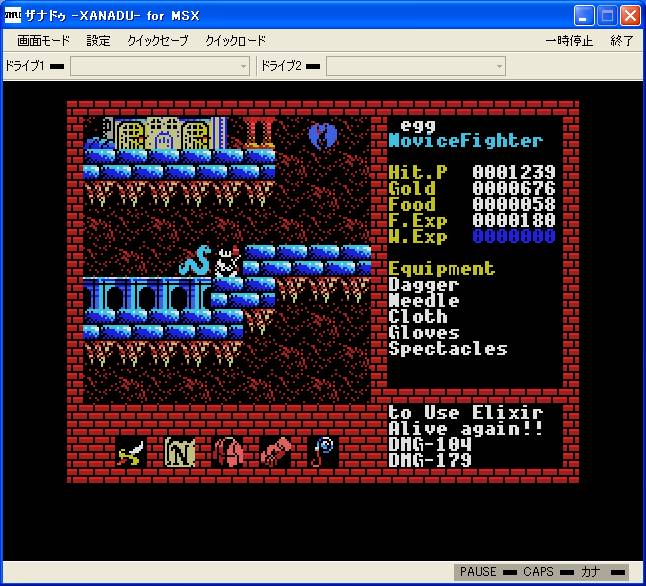The height and width of the screenshot is (586, 646).
Task: Close the XANADU window
Action: click(x=630, y=16)
